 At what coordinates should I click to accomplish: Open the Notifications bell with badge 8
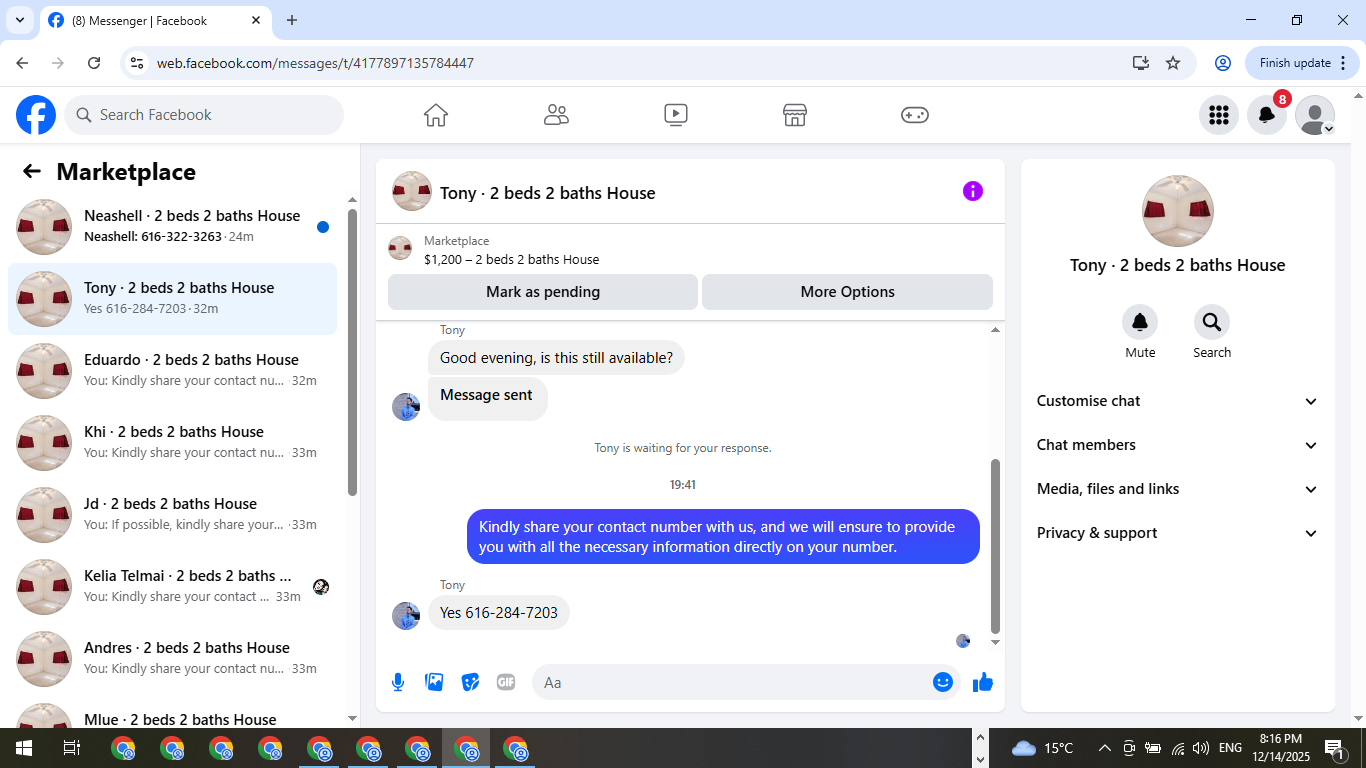[1267, 115]
